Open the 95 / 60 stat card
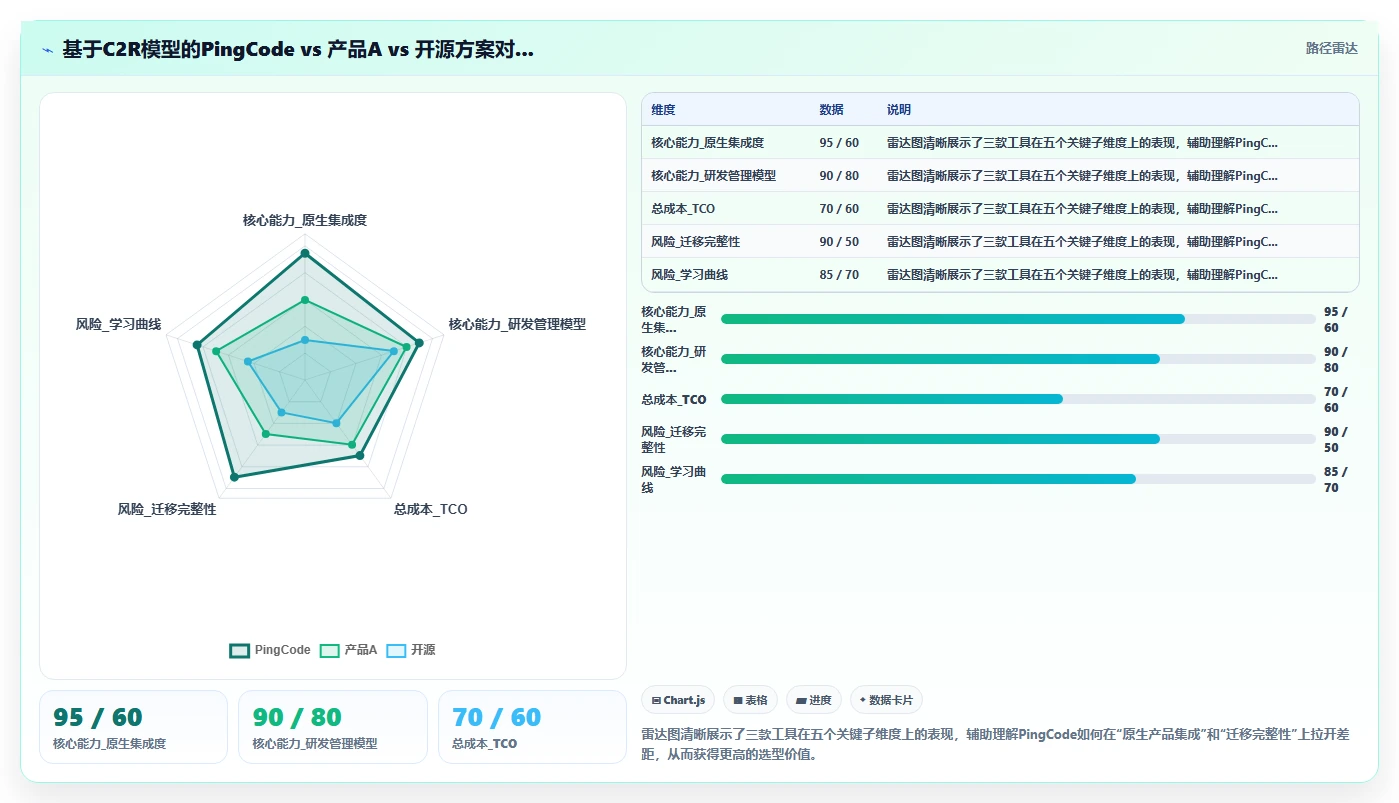Viewport: 1399px width, 803px height. coord(133,727)
